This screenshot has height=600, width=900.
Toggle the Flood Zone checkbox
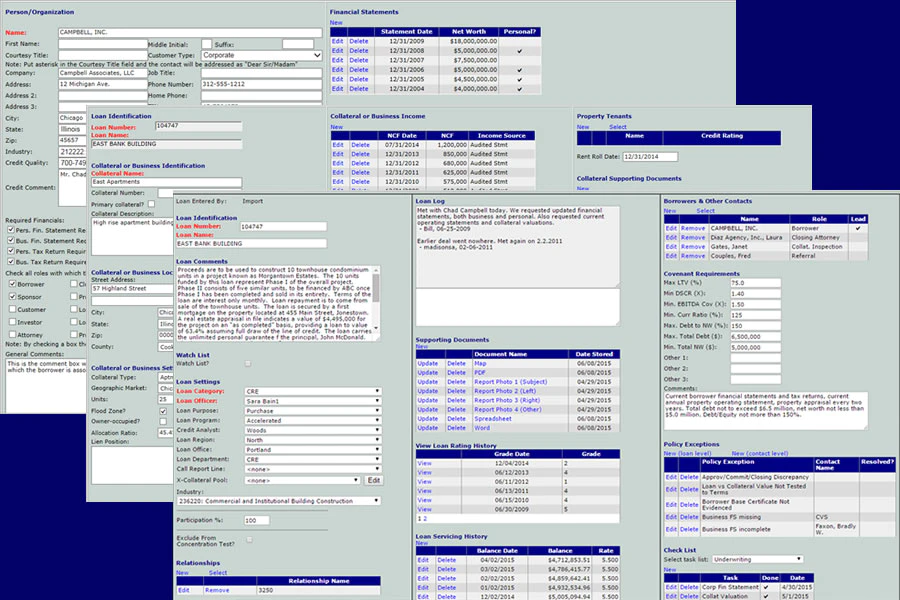pos(163,411)
